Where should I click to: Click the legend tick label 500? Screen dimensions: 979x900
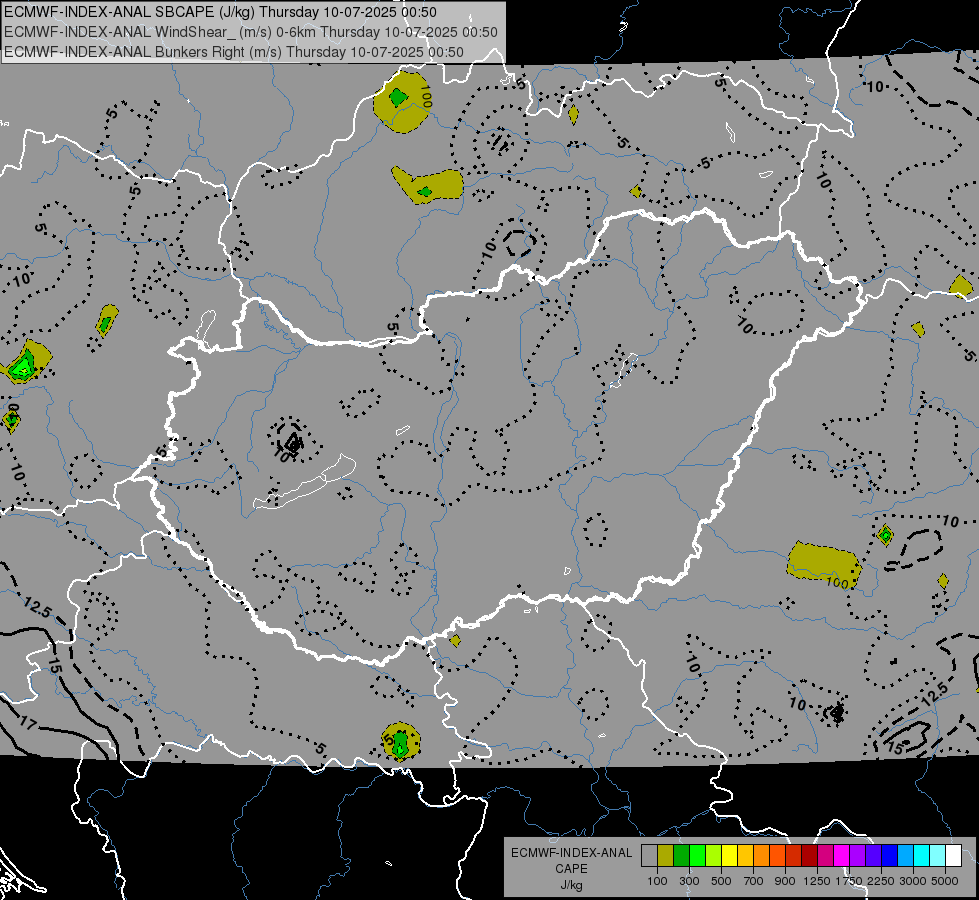[721, 881]
